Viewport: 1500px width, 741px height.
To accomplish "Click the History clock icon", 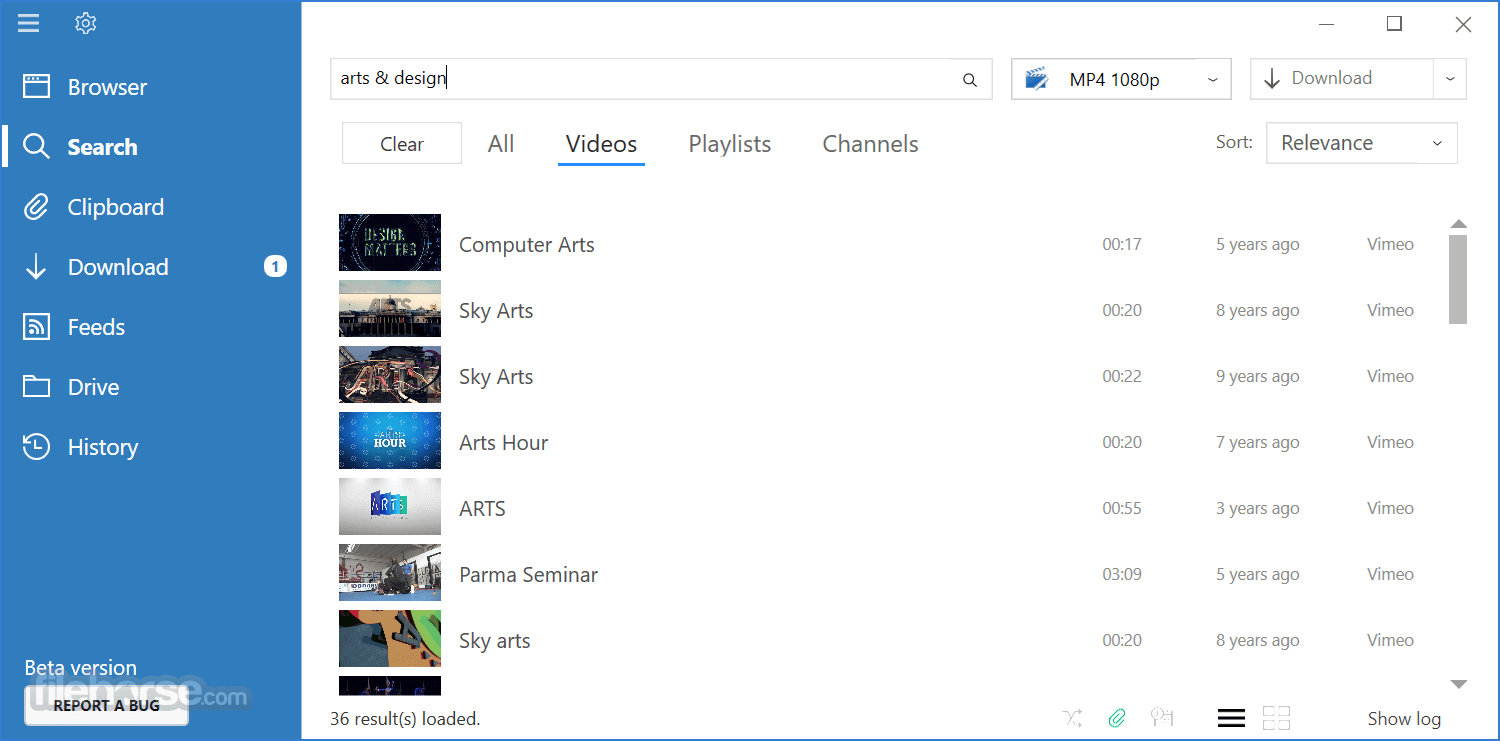I will click(36, 447).
